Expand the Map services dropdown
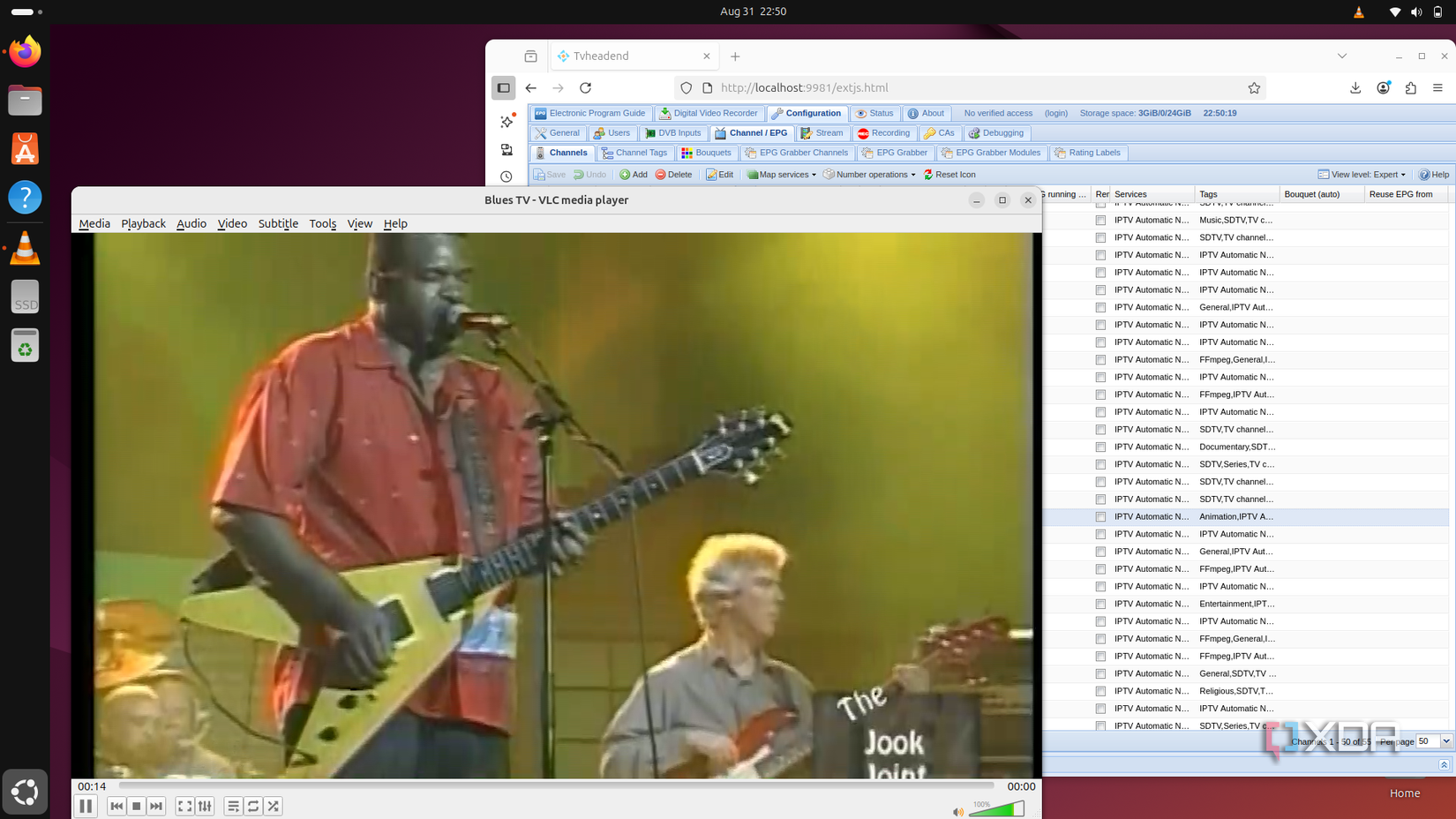Viewport: 1456px width, 819px height. coord(782,175)
